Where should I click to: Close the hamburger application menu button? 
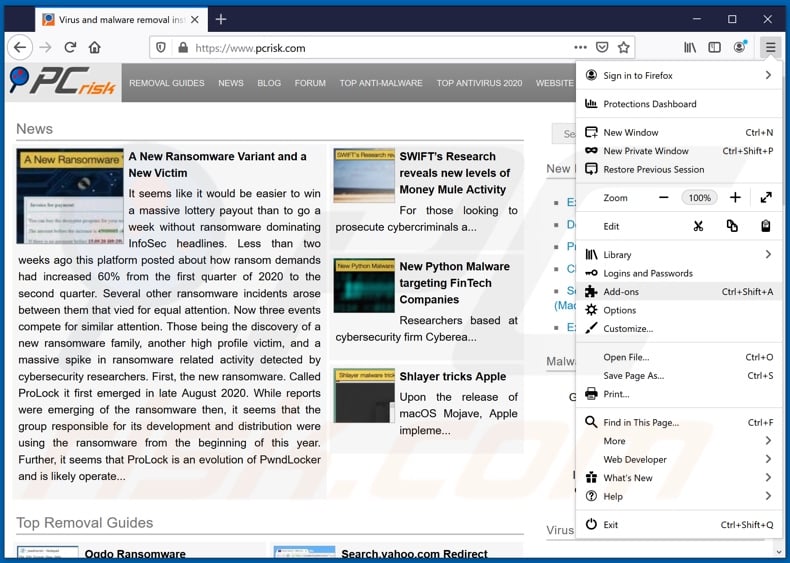pyautogui.click(x=770, y=47)
